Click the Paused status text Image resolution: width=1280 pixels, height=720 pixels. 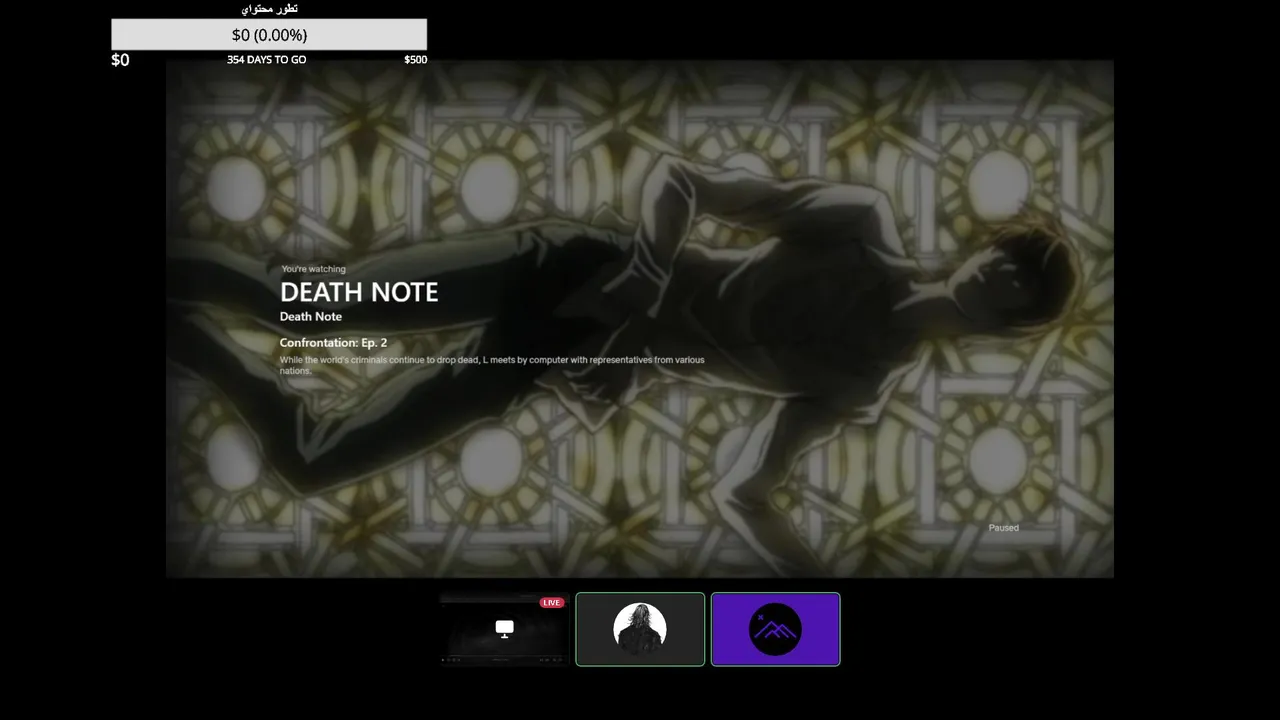(1004, 528)
